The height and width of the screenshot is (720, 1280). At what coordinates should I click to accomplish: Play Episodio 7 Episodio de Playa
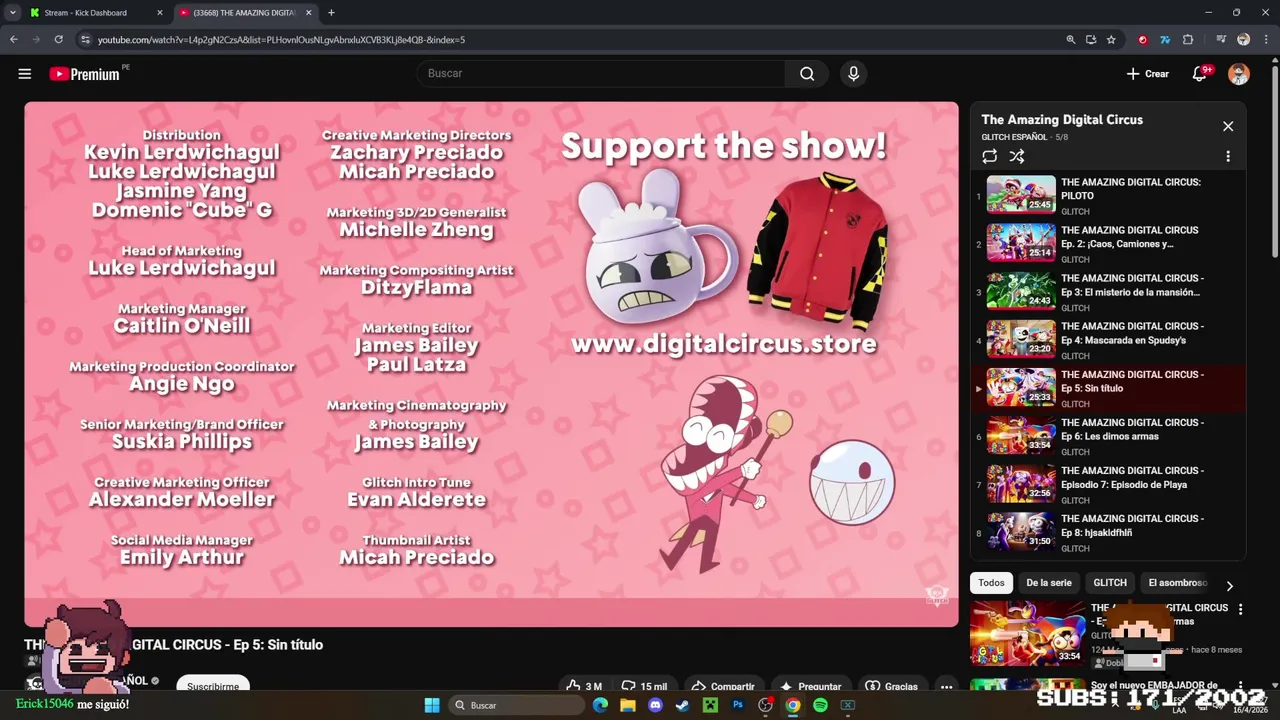click(x=1107, y=483)
